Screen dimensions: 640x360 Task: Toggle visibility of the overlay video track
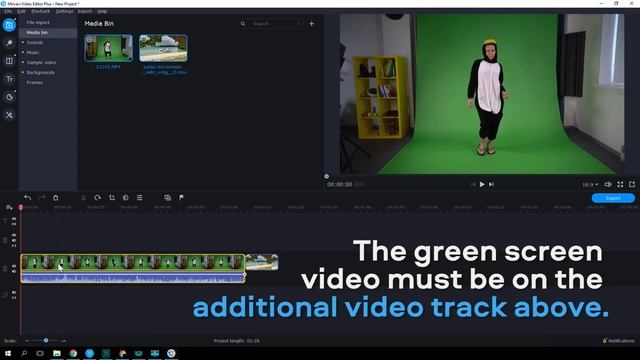pyautogui.click(x=14, y=236)
